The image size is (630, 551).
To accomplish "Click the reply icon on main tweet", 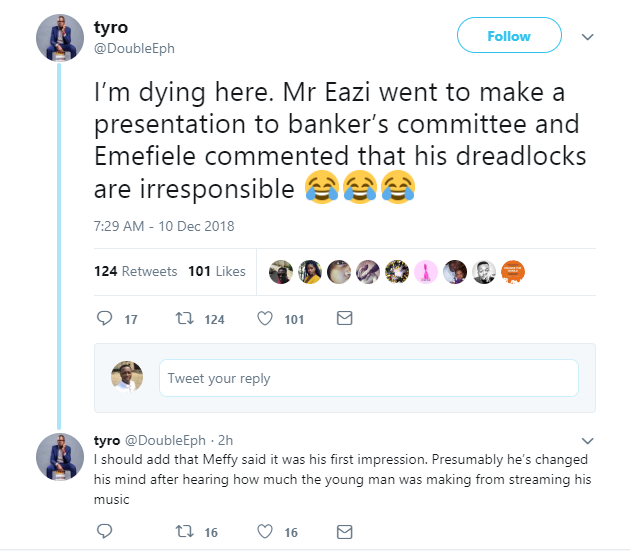I will point(105,319).
